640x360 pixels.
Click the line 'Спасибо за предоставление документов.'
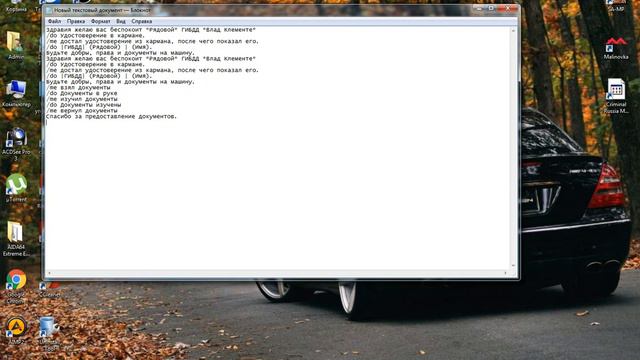[111, 116]
